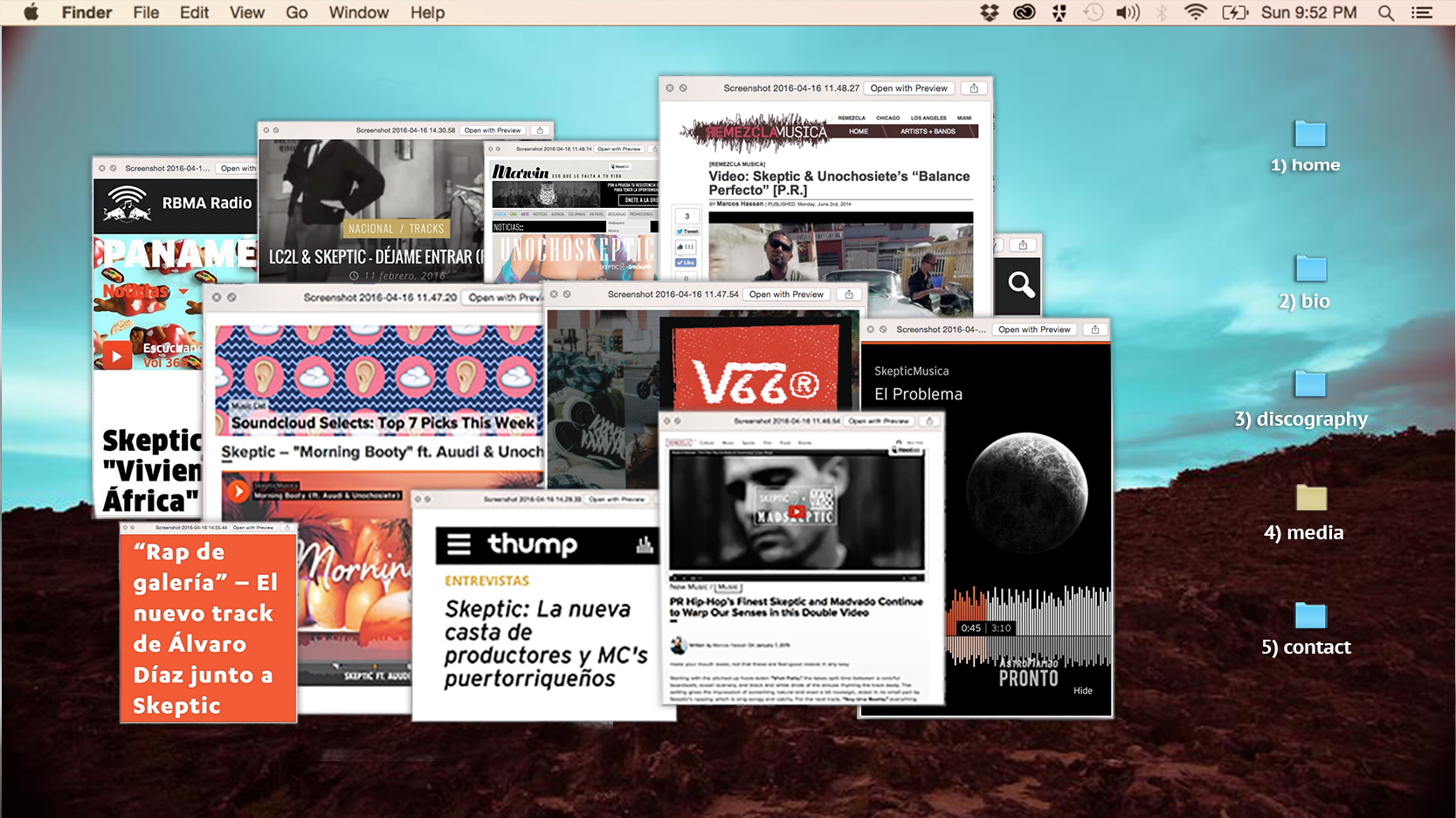
Task: Click the Balance Perfecto article headline
Action: pos(839,183)
